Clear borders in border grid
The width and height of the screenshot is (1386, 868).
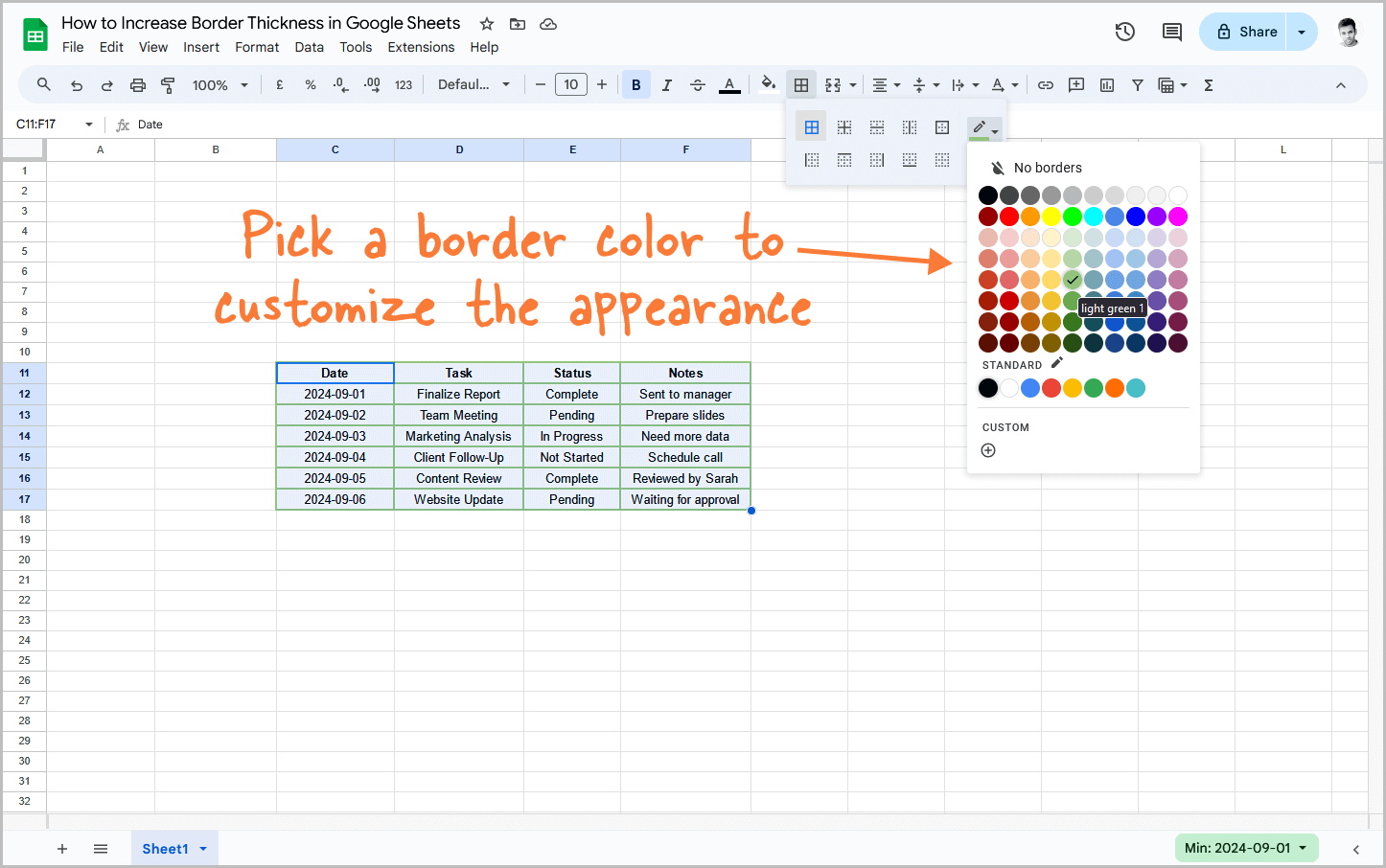[x=942, y=160]
